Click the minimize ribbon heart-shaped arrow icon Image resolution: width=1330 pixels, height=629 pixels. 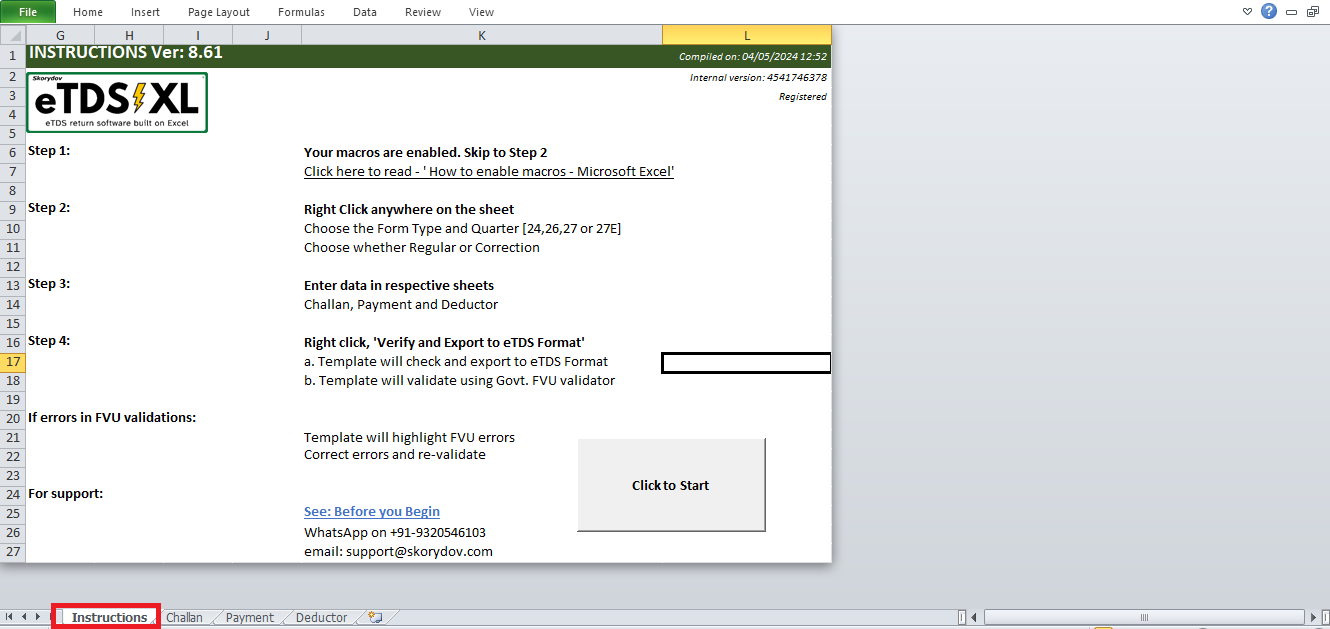tap(1247, 12)
